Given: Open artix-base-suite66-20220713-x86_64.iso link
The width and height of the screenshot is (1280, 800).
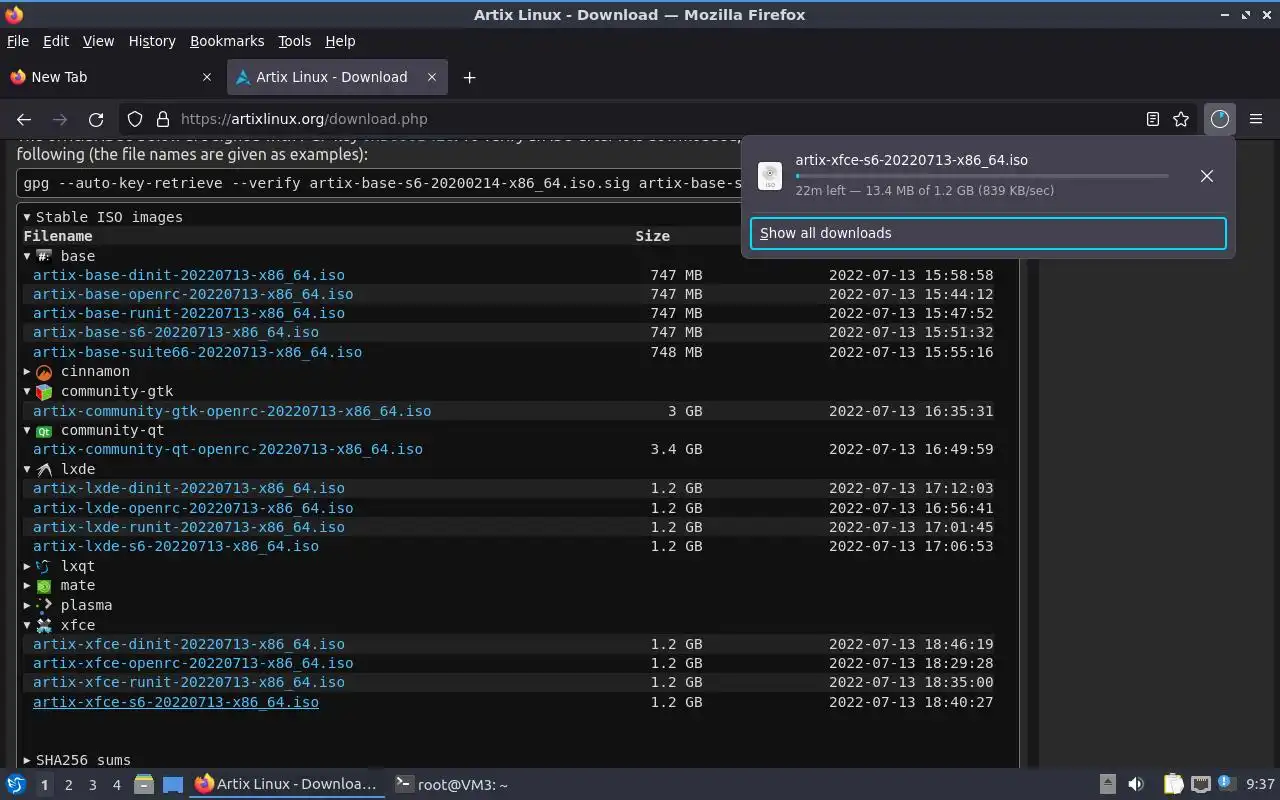Looking at the screenshot, I should [x=198, y=352].
